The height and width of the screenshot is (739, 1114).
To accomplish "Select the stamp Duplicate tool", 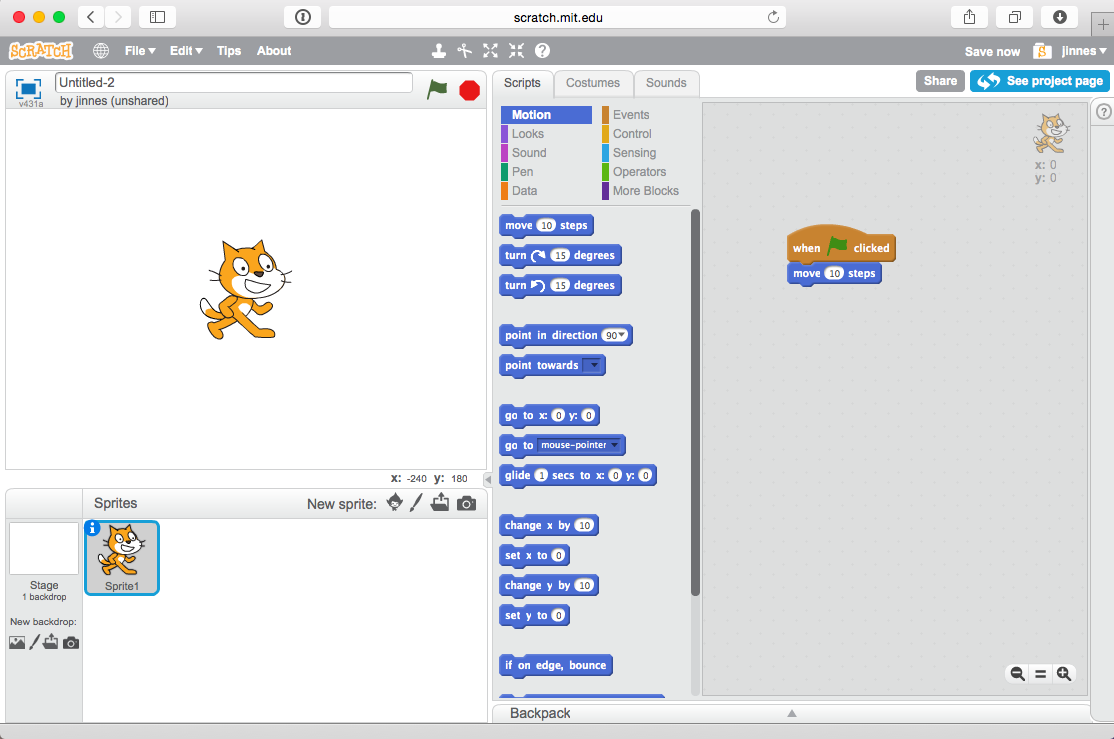I will coord(440,50).
